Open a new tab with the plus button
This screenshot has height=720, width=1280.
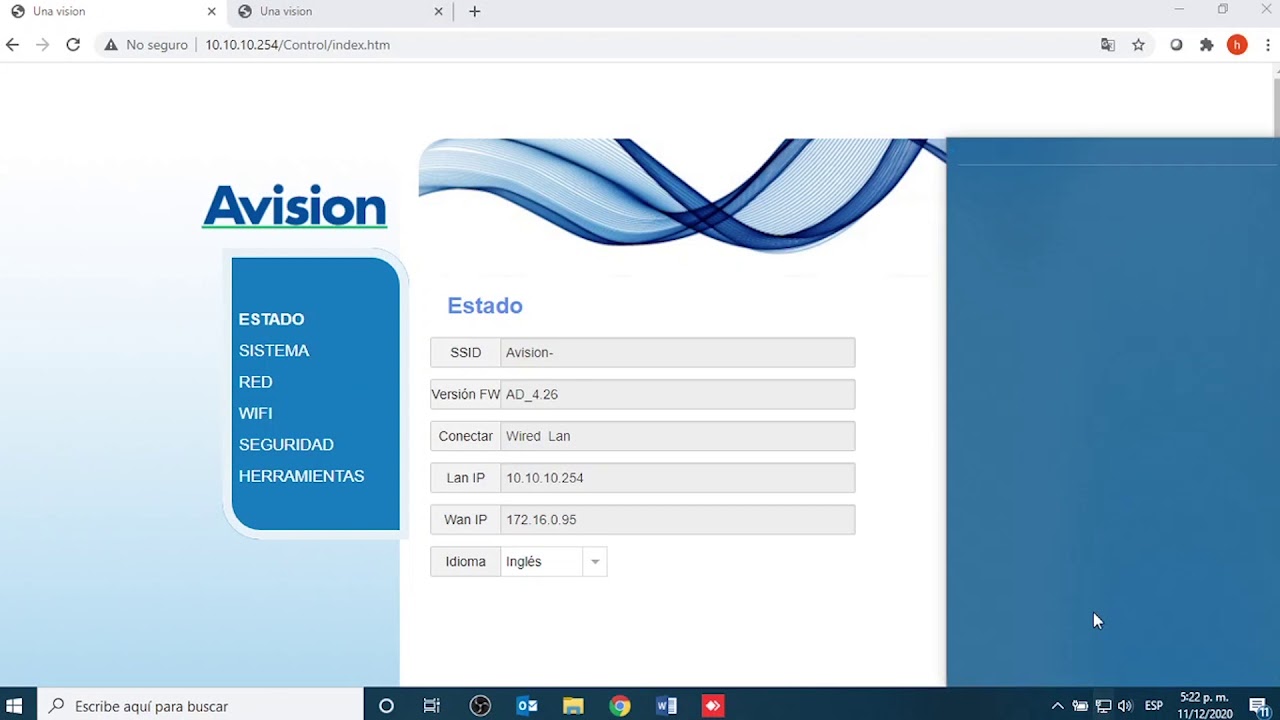point(474,11)
